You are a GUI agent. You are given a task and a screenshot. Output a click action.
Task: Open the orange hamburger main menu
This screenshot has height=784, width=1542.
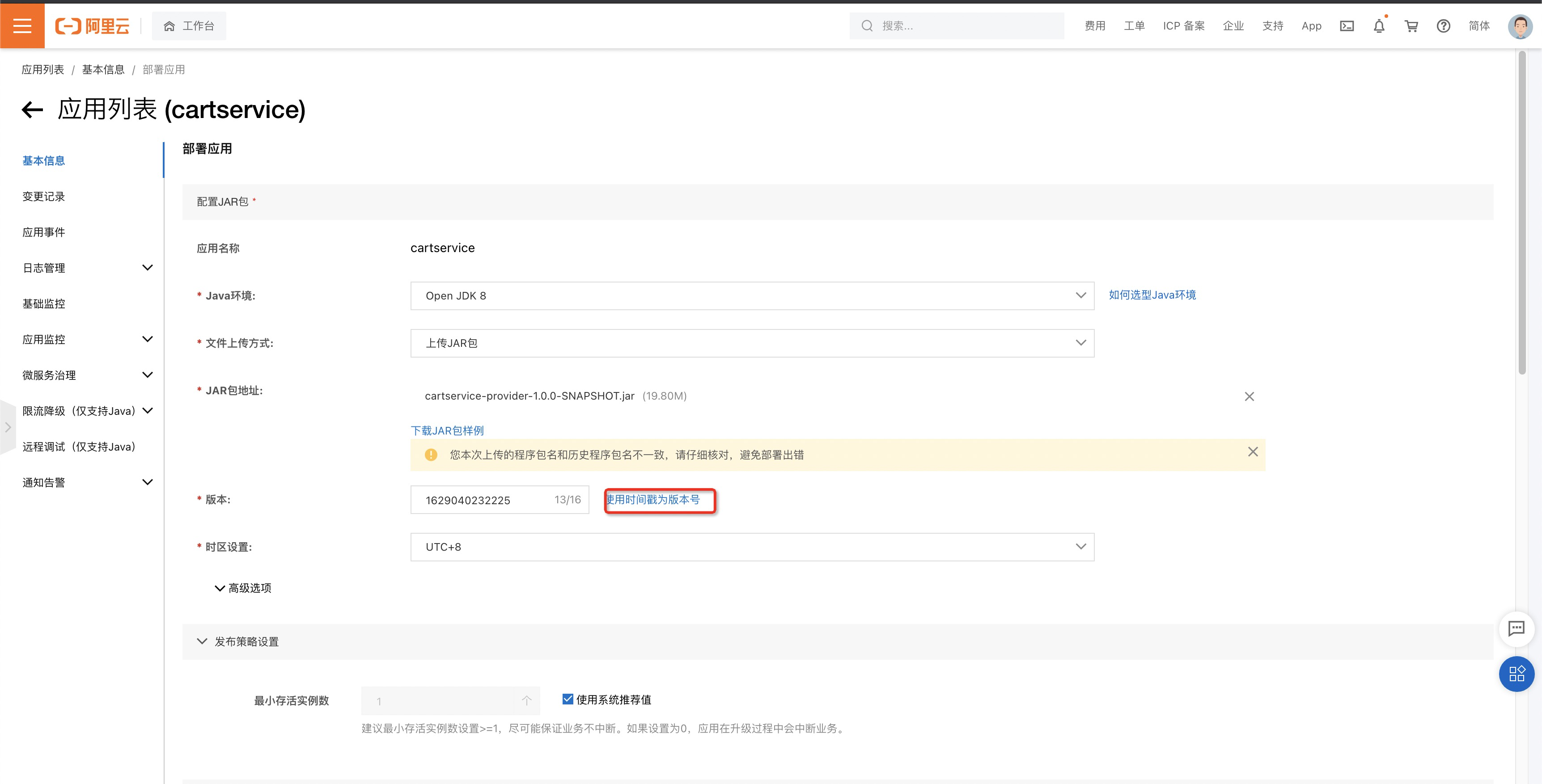22,26
